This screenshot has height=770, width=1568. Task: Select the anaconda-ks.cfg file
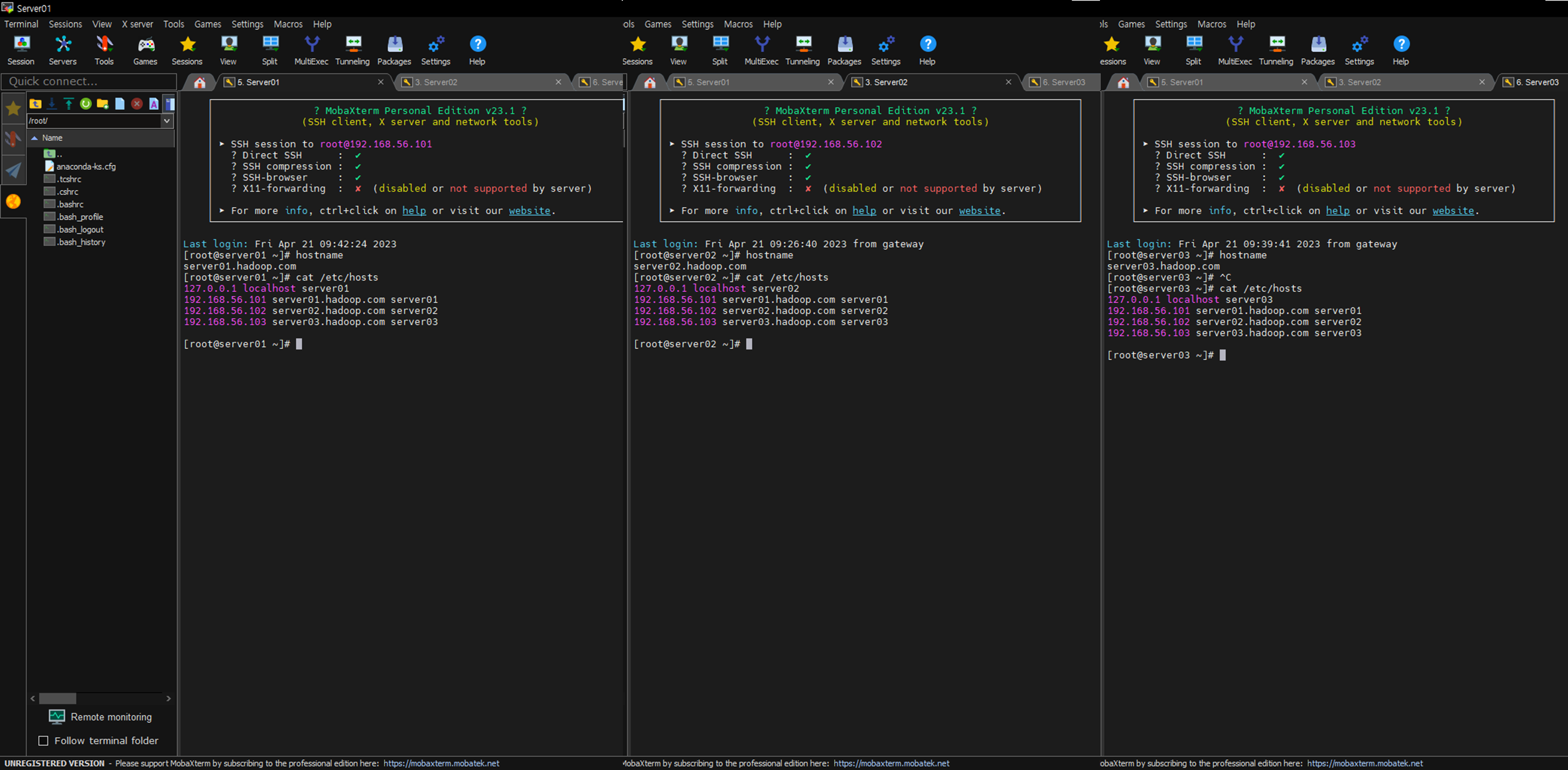[x=86, y=167]
